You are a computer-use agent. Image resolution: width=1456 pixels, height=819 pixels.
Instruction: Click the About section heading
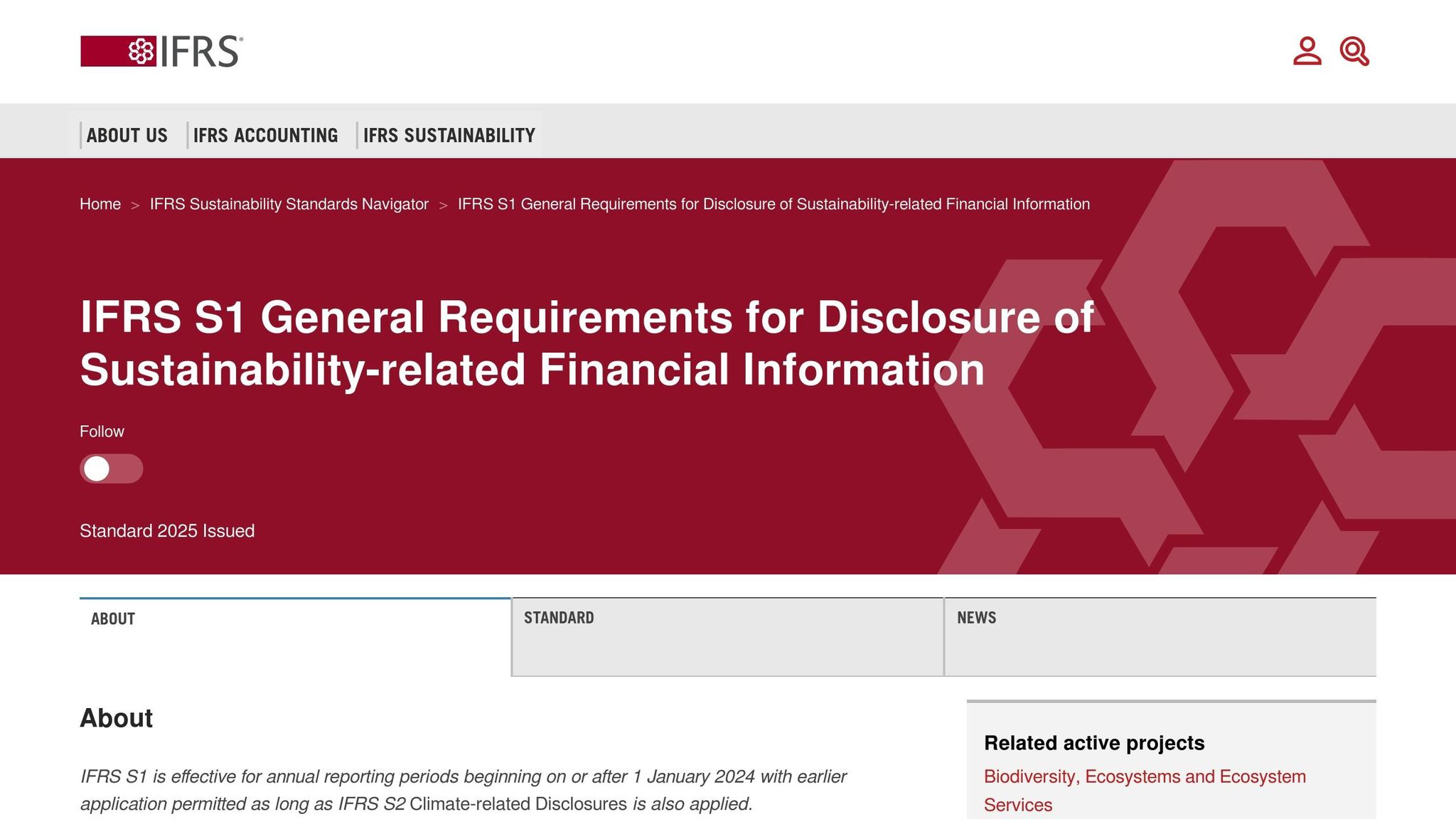117,719
